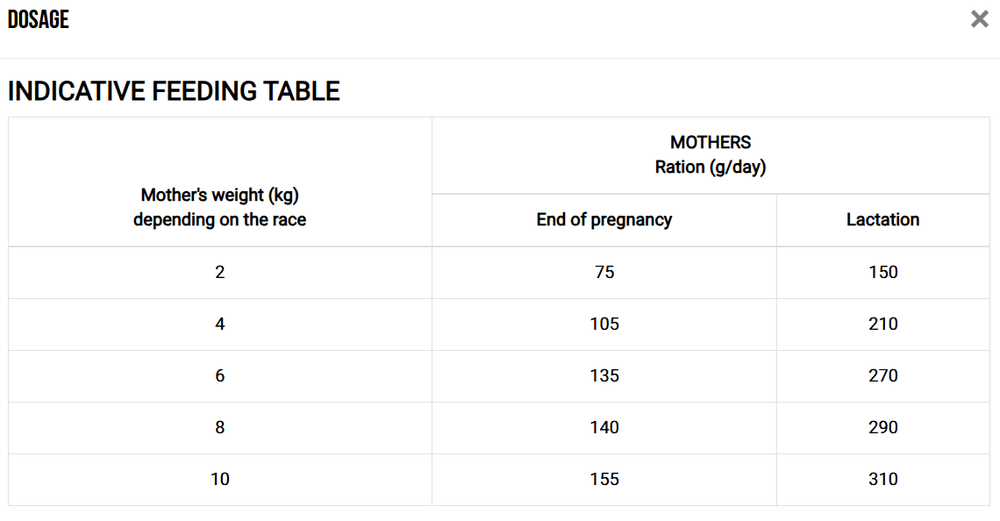This screenshot has height=521, width=1000.
Task: Click the 8 kg mother's weight cell
Action: [x=220, y=428]
